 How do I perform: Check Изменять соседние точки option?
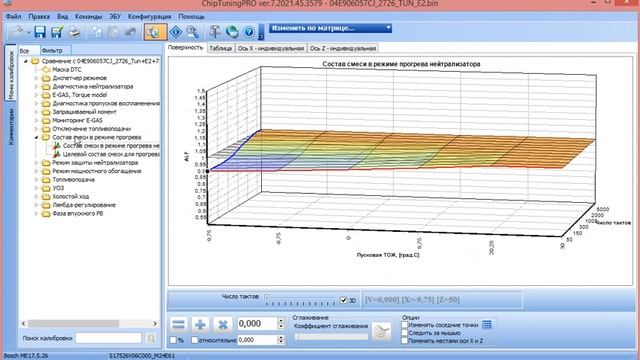tap(404, 325)
